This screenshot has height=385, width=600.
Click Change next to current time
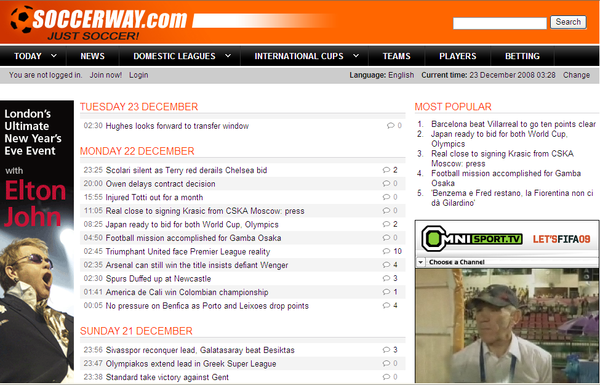point(576,75)
